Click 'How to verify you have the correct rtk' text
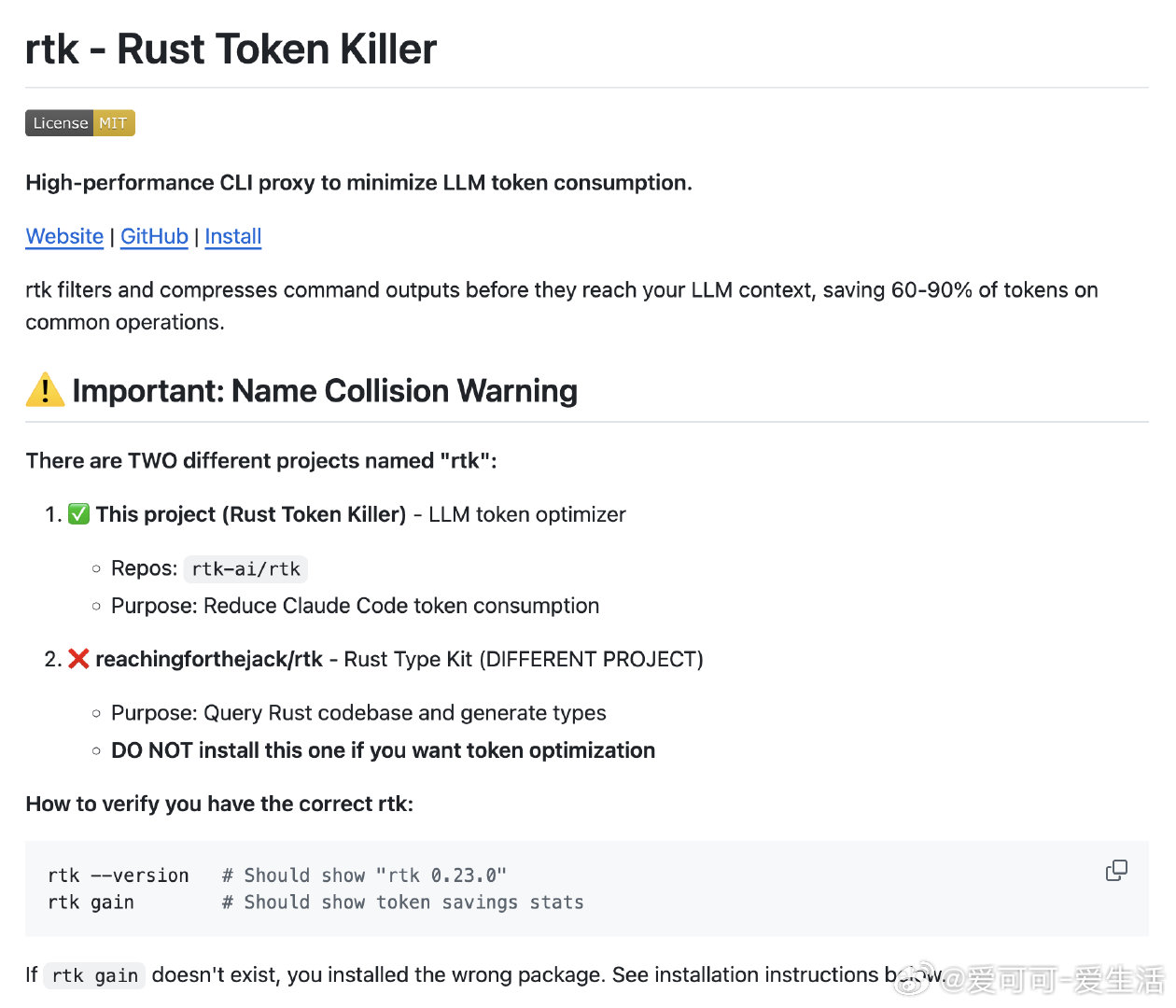The width and height of the screenshot is (1176, 1008). [219, 804]
